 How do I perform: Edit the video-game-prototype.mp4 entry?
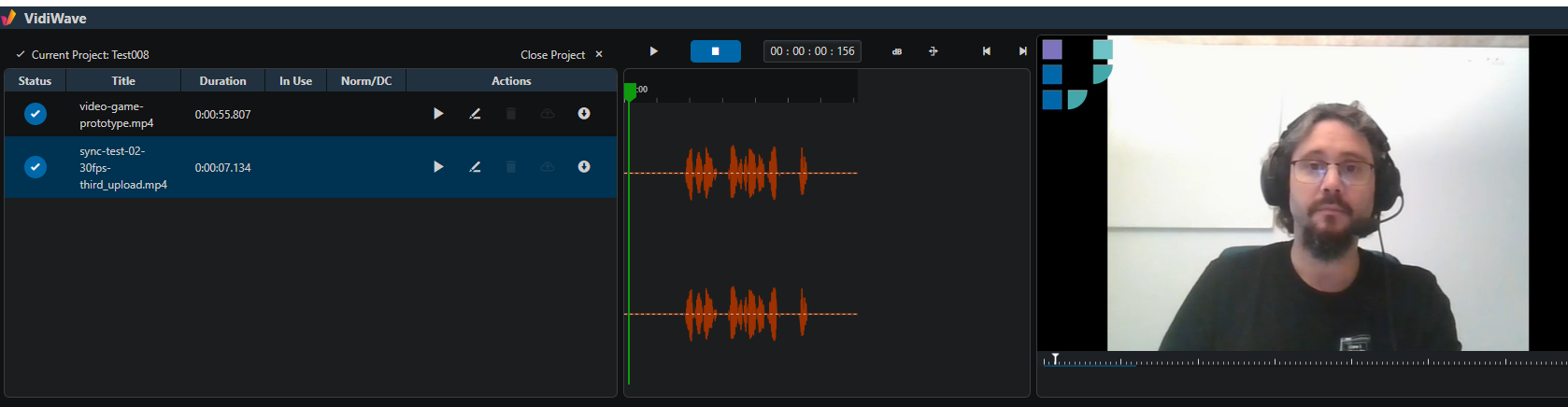point(475,114)
